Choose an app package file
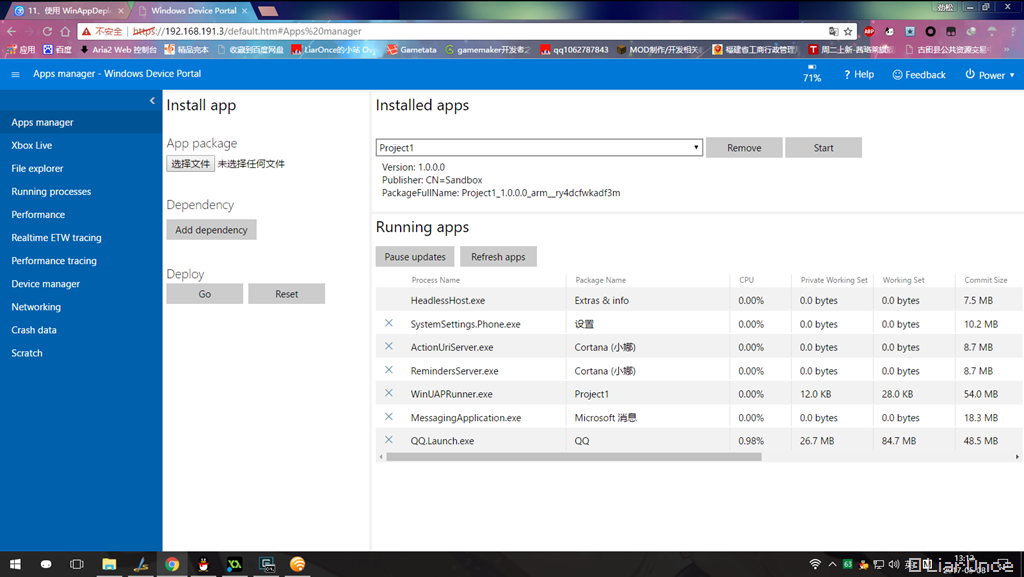Image resolution: width=1024 pixels, height=577 pixels. click(190, 163)
